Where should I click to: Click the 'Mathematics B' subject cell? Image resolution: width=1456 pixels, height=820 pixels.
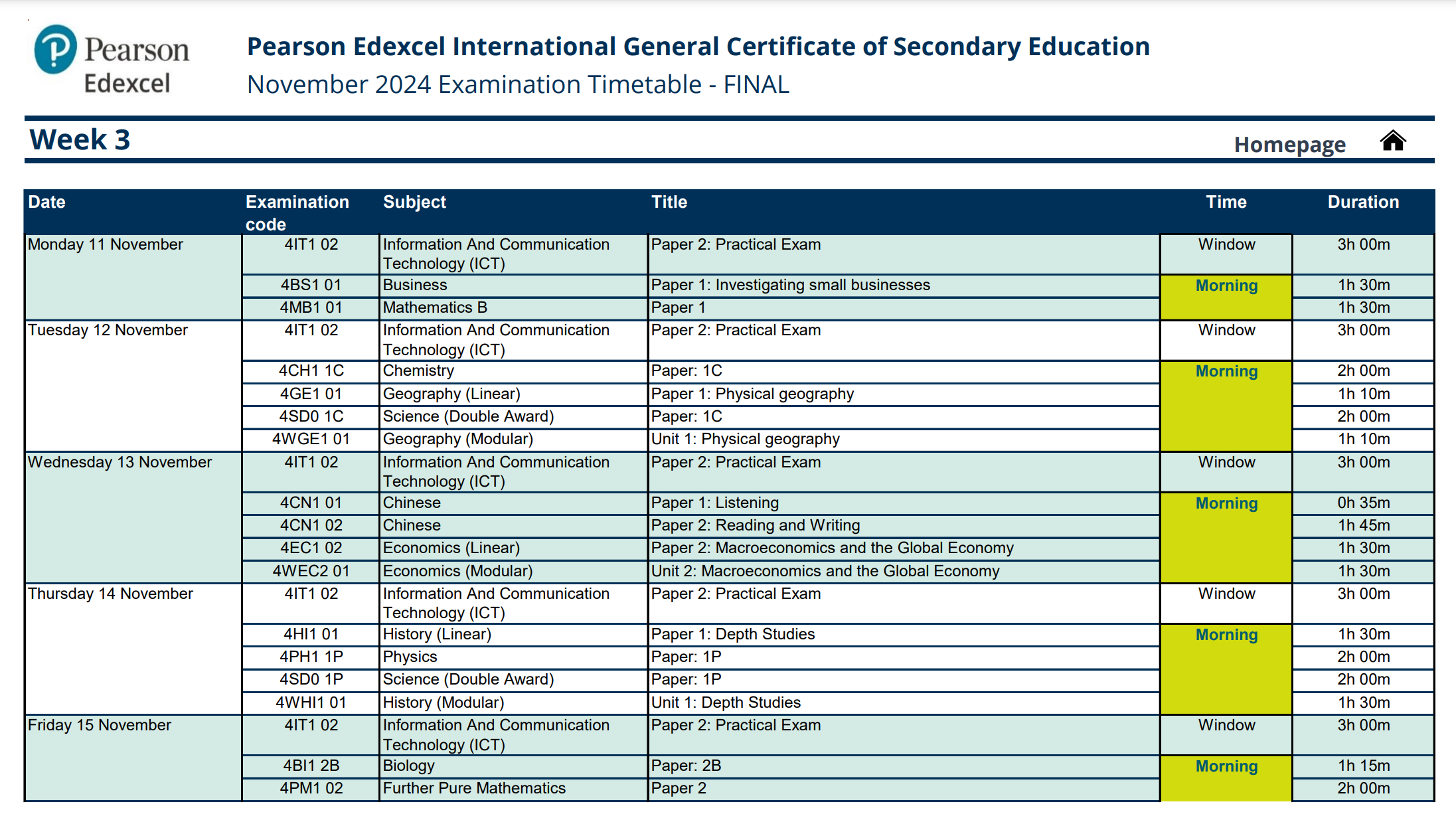(x=513, y=307)
